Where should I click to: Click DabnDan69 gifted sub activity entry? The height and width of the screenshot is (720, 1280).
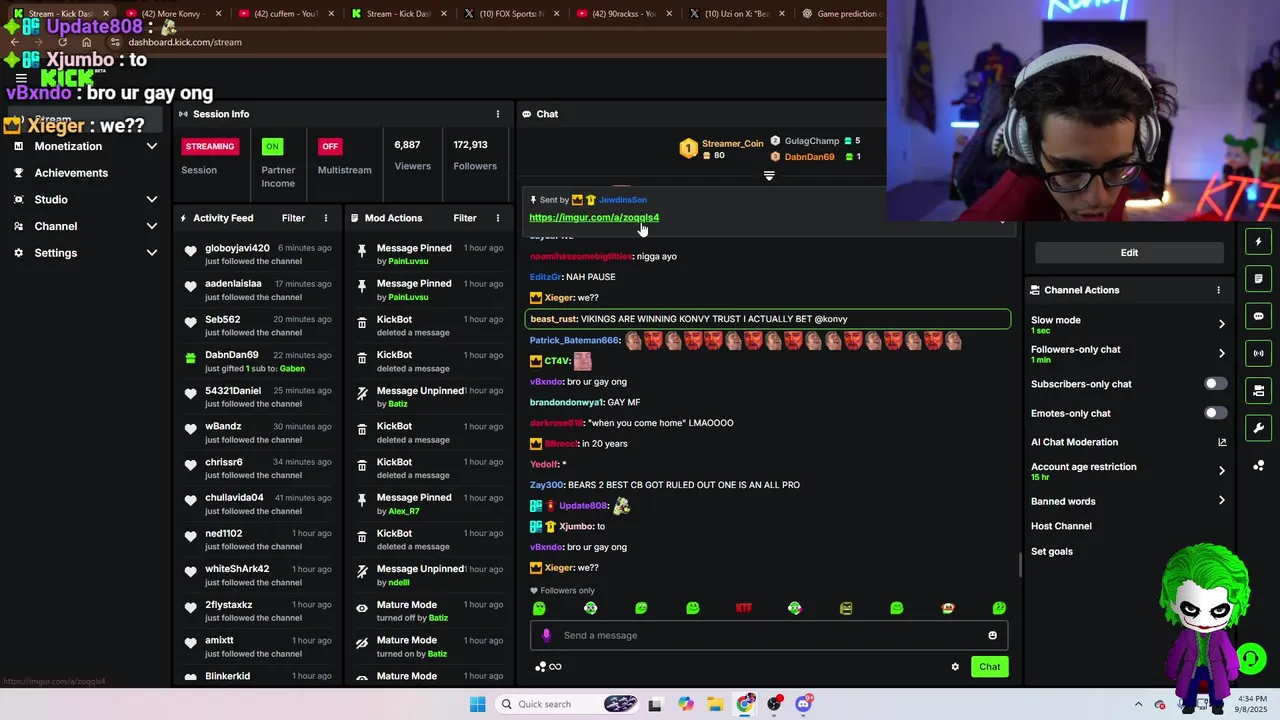click(258, 361)
